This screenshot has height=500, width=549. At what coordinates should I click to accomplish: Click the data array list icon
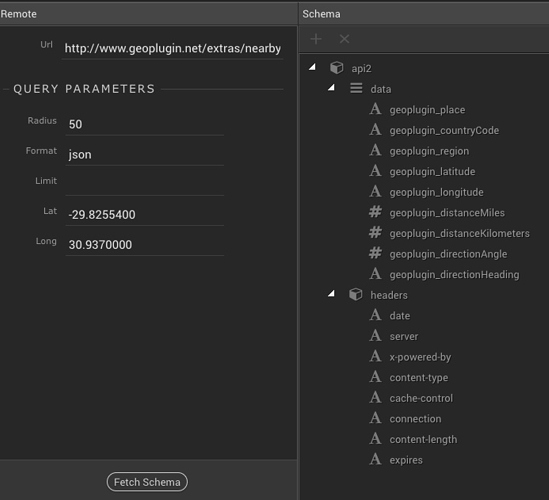[x=356, y=88]
